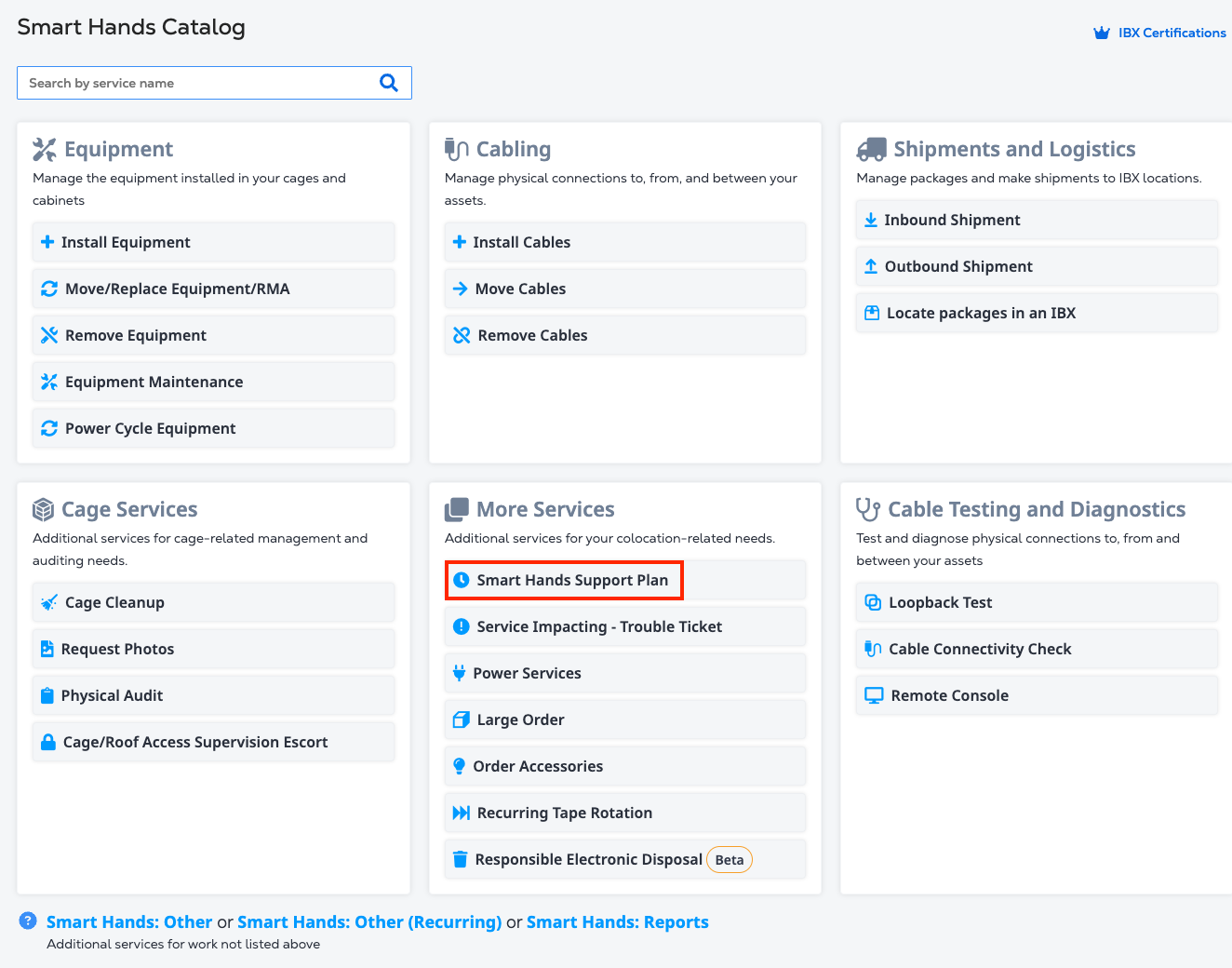Click the plug icon for Power Services
Viewport: 1232px width, 968px height.
460,673
